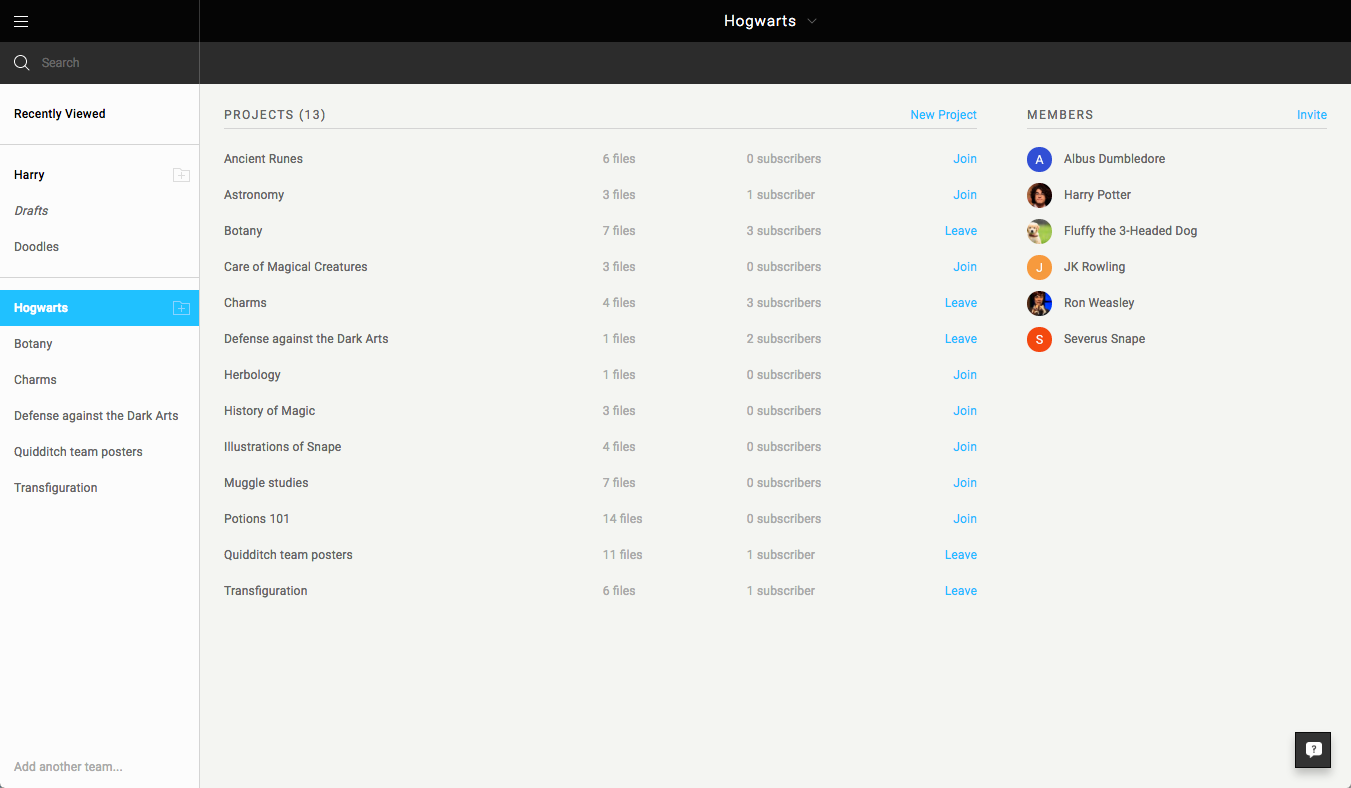1351x788 pixels.
Task: Select member name Ron Weasley
Action: [1099, 303]
